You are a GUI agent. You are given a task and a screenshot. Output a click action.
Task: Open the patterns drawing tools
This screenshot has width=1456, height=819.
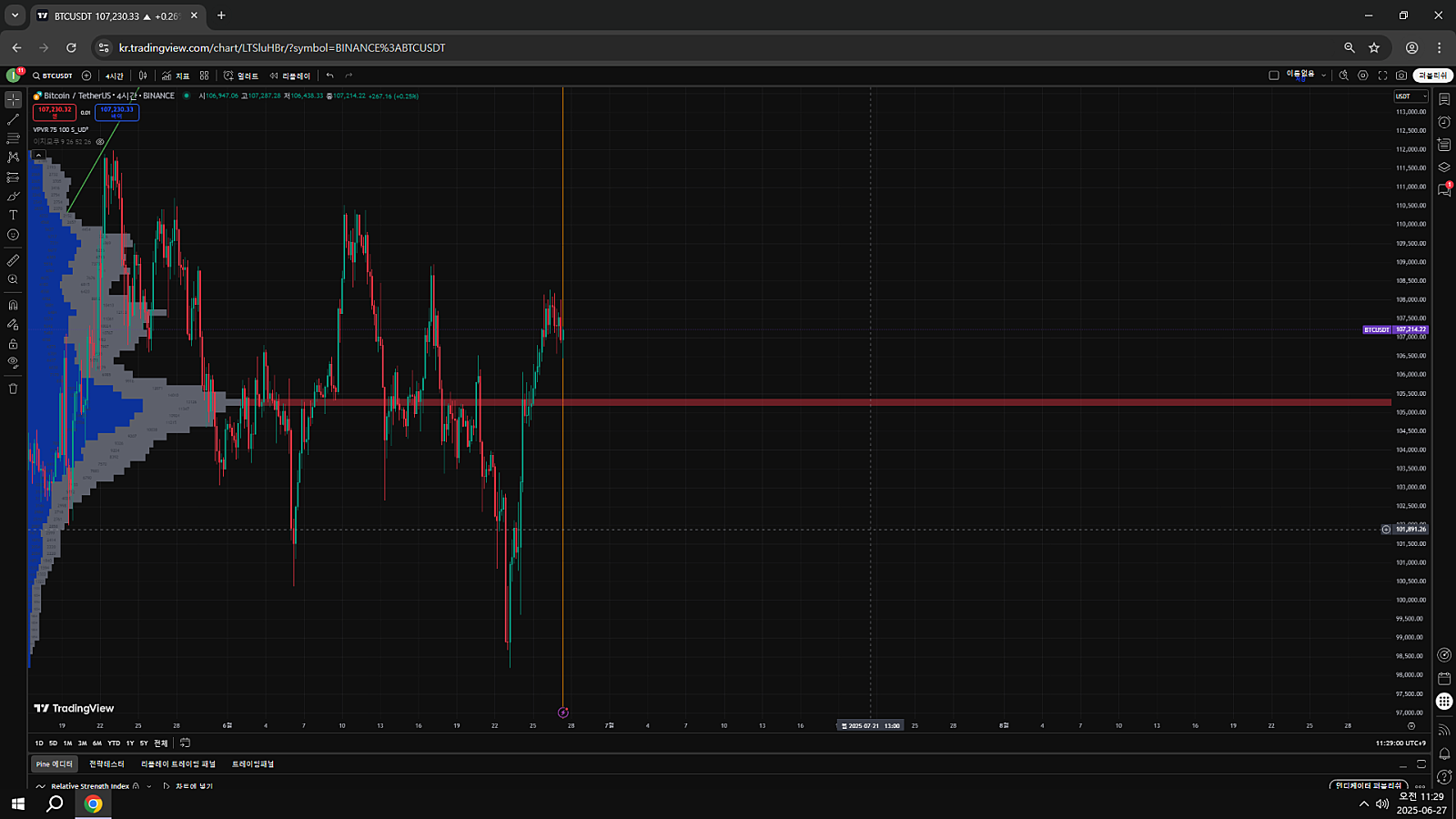tap(13, 157)
